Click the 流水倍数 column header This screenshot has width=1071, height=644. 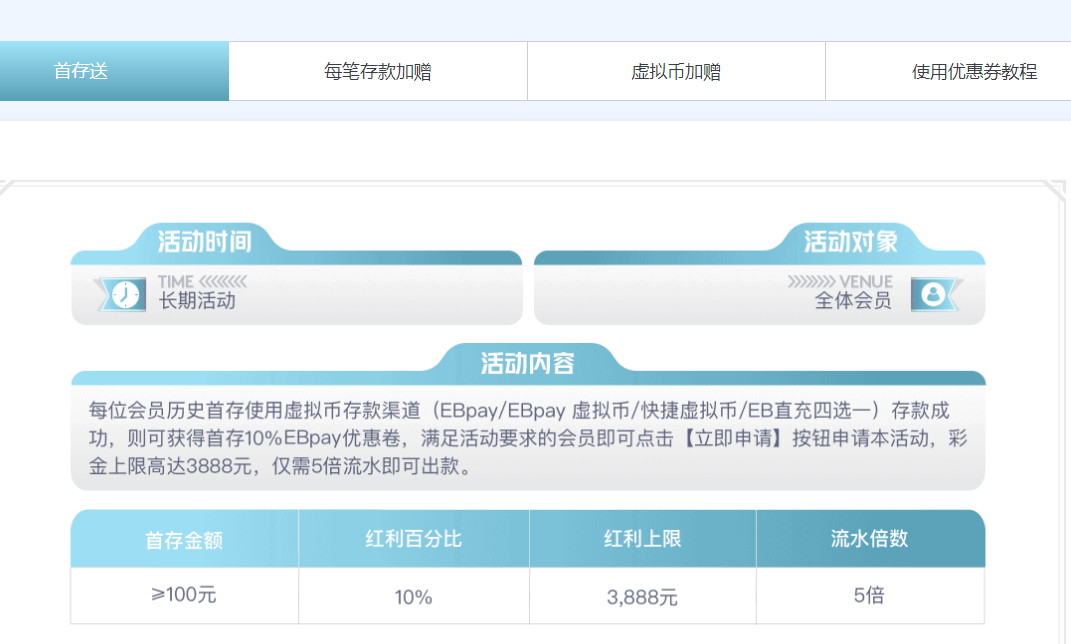870,538
